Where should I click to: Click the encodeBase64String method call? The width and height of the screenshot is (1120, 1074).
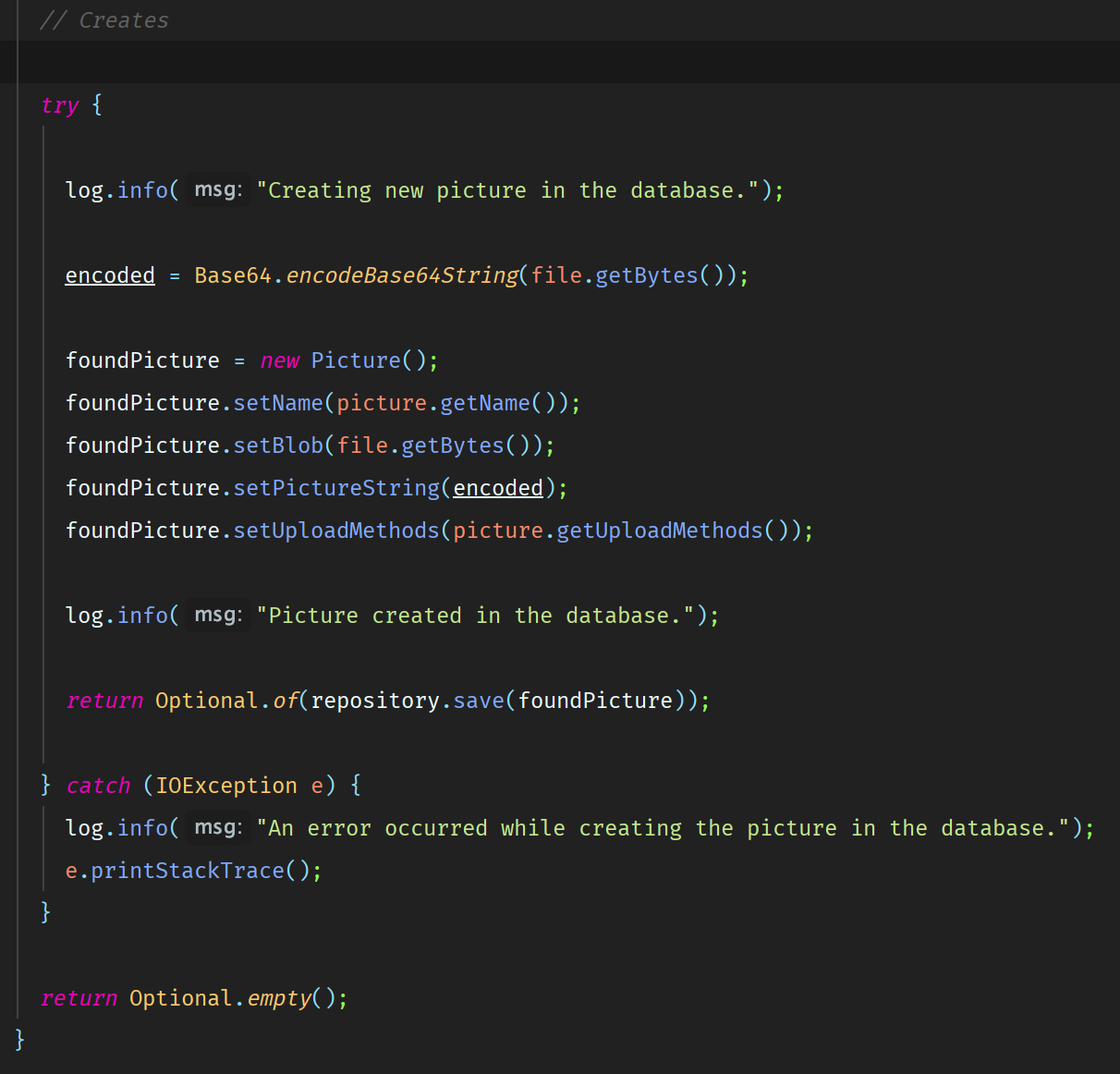pos(402,275)
